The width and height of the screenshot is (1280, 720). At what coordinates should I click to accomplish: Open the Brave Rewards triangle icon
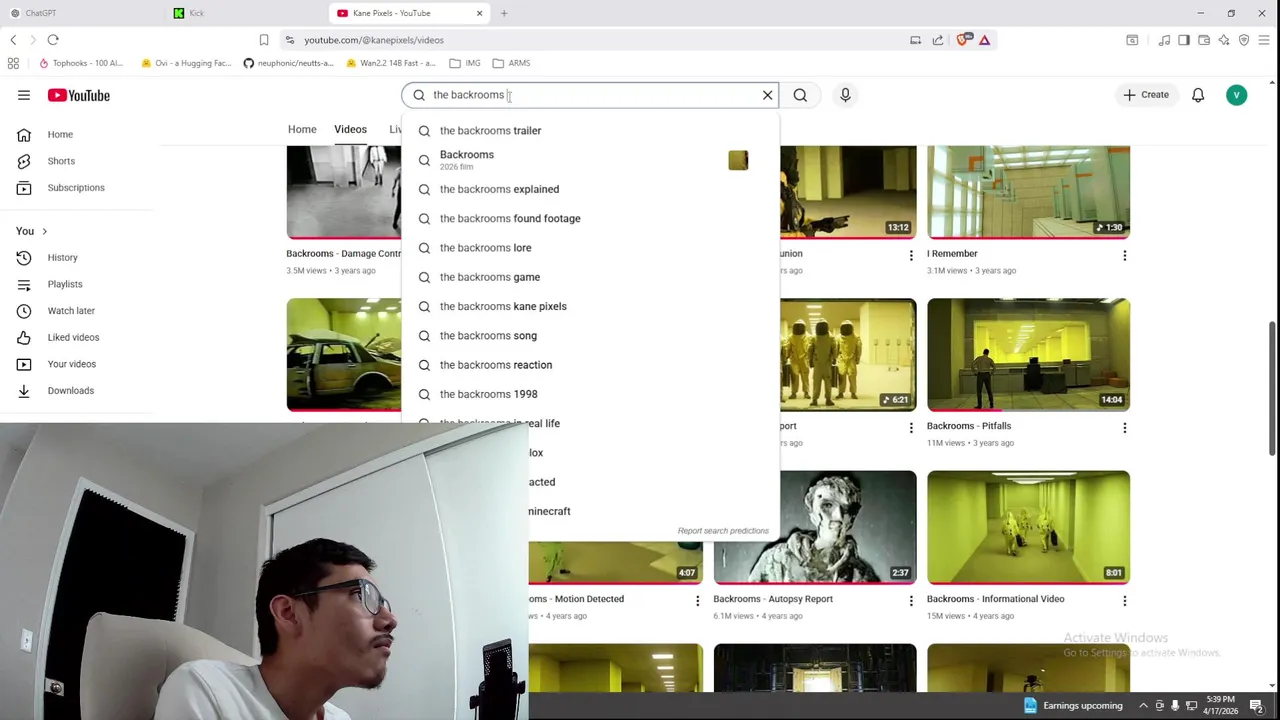pos(984,40)
